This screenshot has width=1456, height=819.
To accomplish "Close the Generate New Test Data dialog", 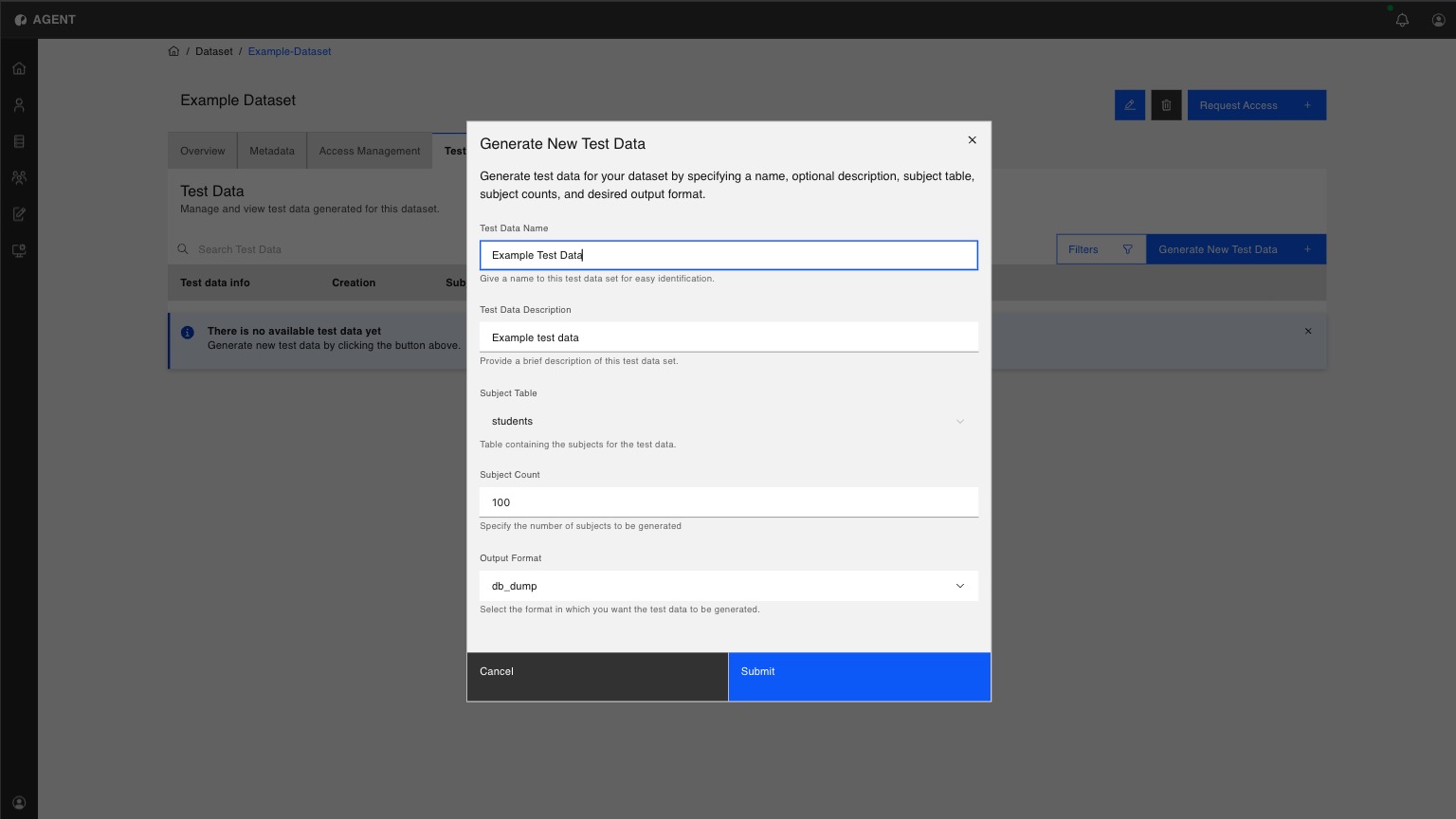I will coord(972,140).
